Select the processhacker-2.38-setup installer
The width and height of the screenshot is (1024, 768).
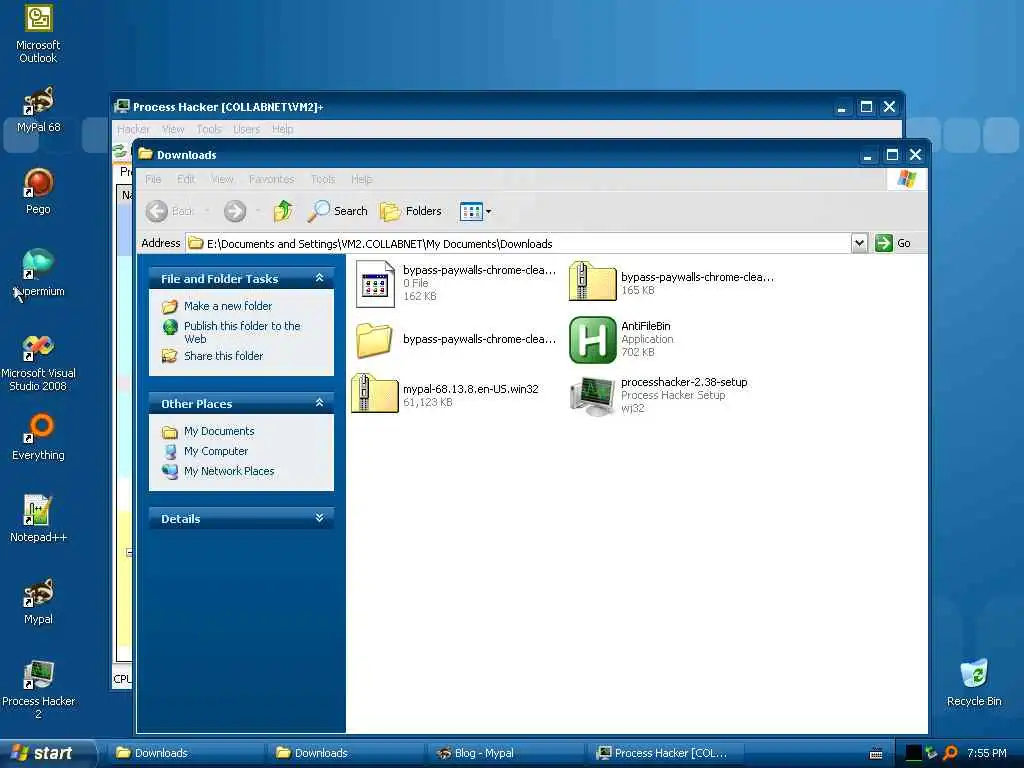click(x=658, y=394)
